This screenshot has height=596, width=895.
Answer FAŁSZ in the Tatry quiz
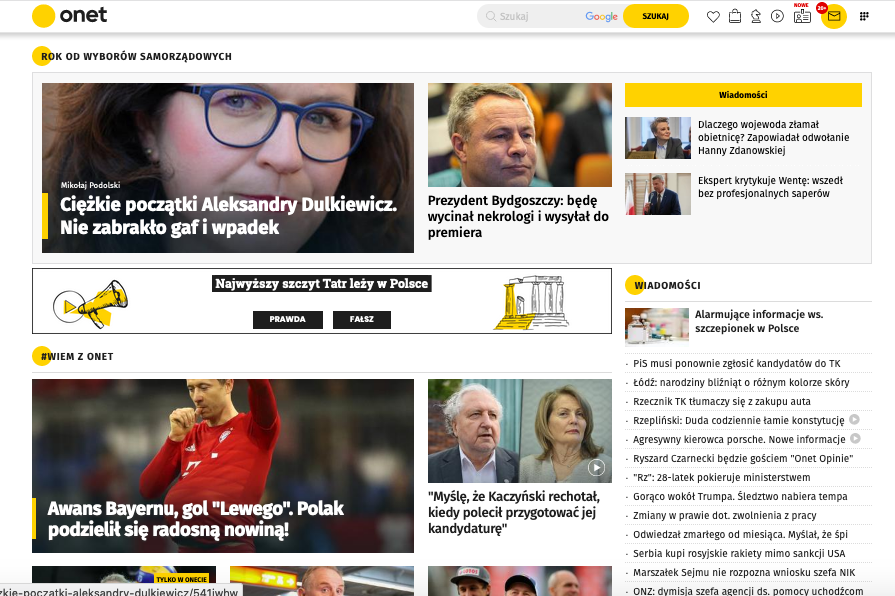point(361,320)
